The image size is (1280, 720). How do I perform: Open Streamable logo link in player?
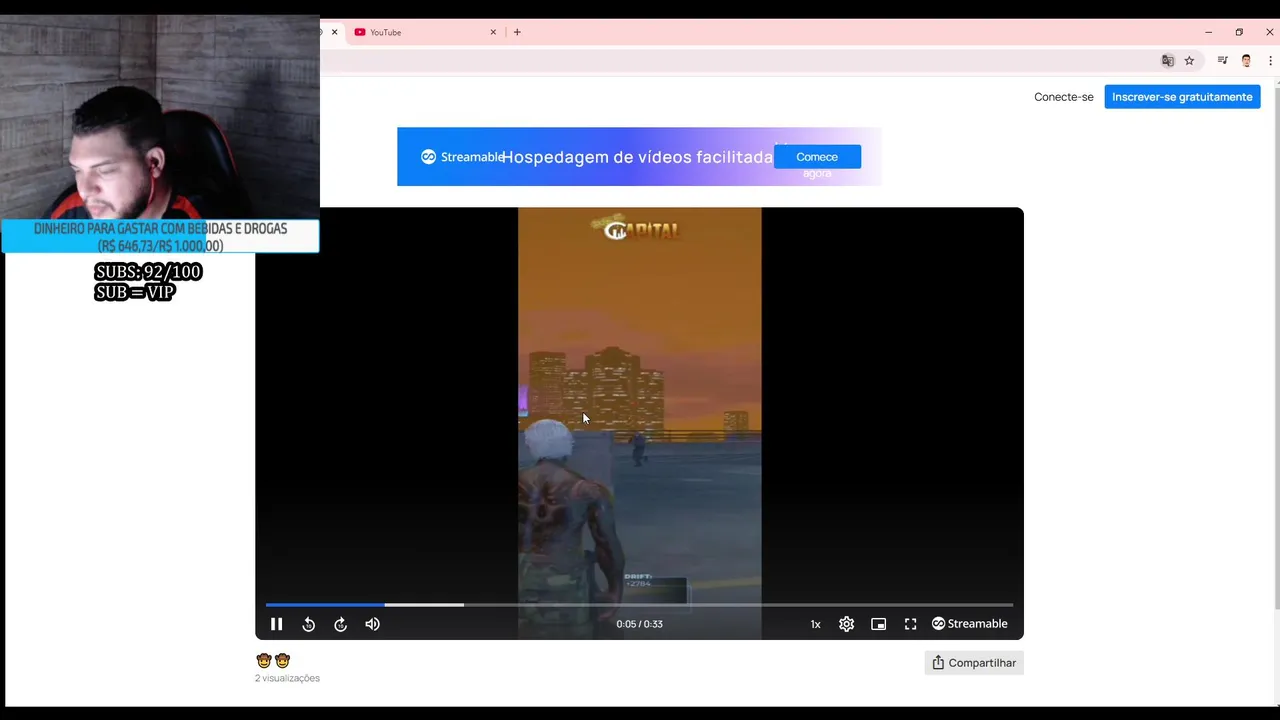969,624
